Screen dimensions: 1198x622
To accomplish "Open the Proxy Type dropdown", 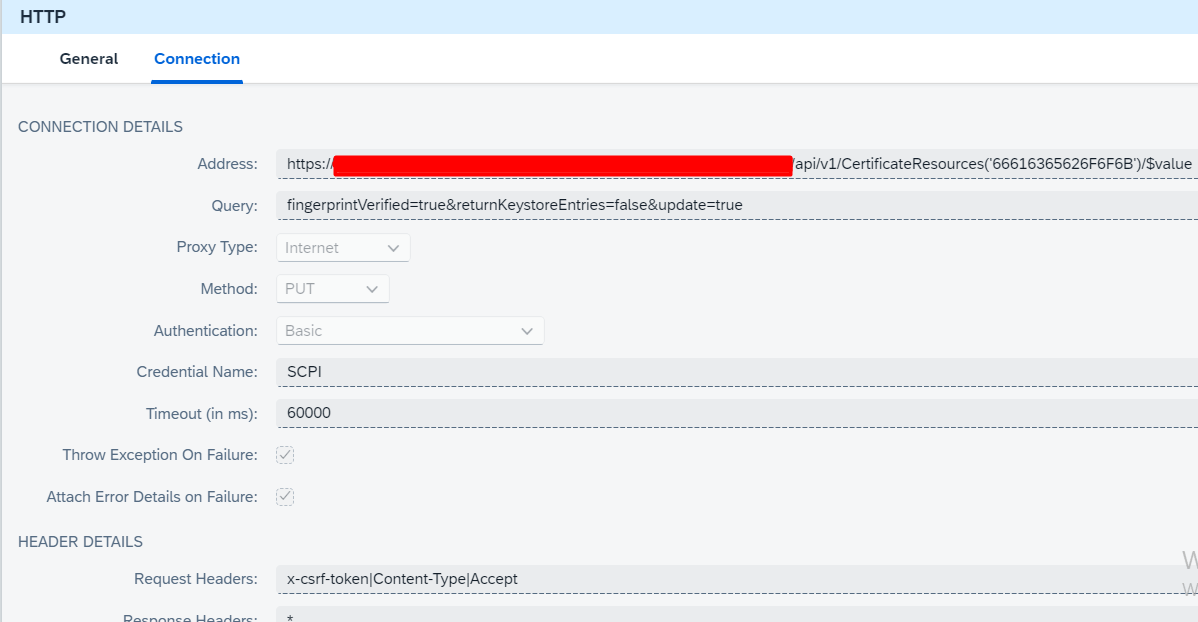I will click(342, 248).
